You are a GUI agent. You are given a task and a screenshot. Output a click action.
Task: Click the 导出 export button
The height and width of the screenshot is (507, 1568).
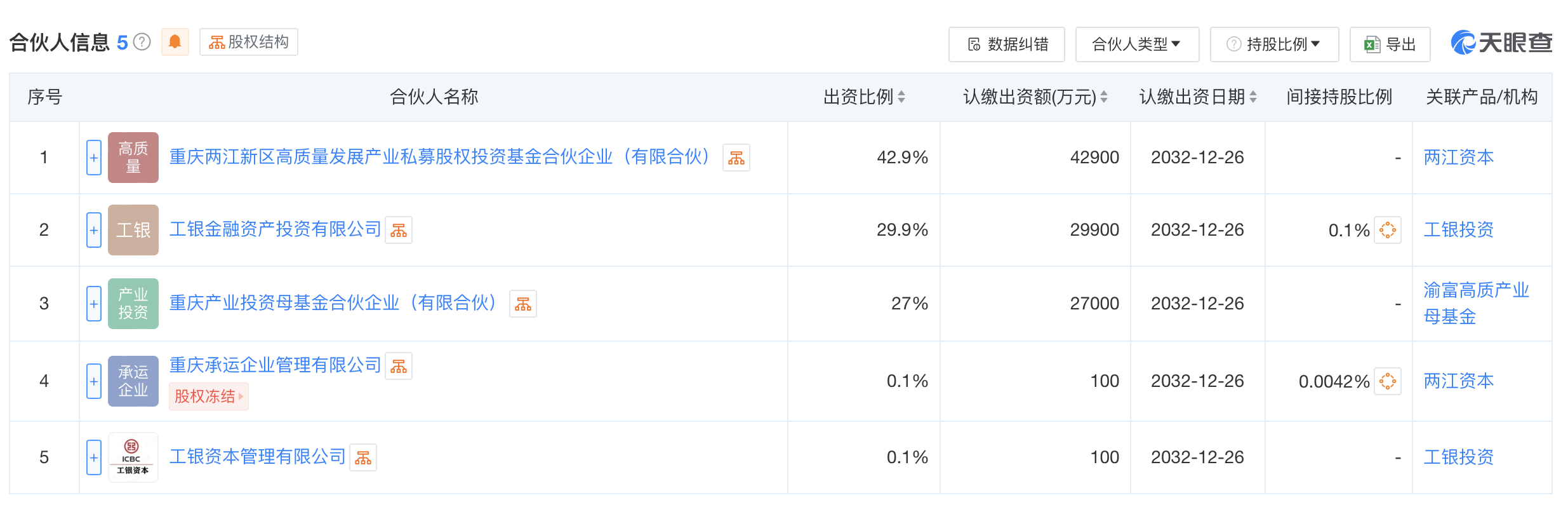[1390, 44]
